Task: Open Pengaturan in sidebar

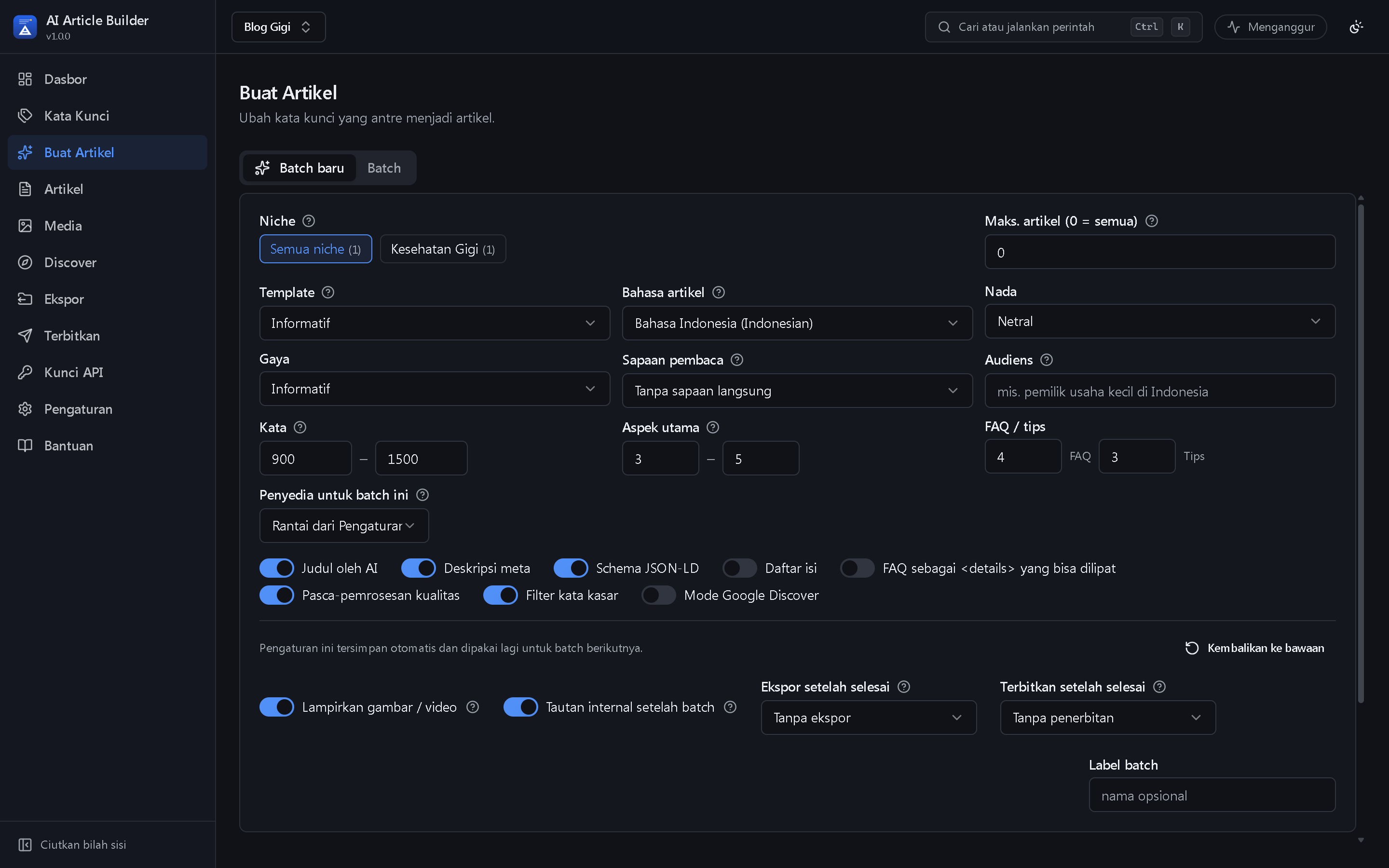Action: click(108, 409)
